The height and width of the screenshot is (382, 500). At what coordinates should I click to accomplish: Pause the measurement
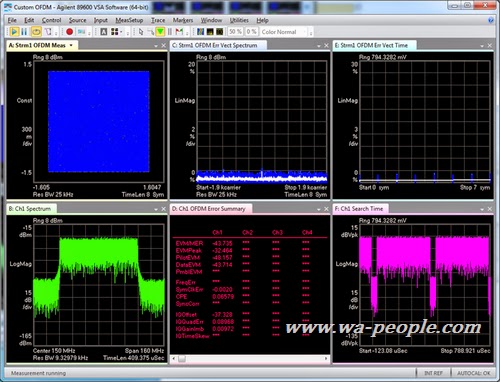(x=24, y=32)
